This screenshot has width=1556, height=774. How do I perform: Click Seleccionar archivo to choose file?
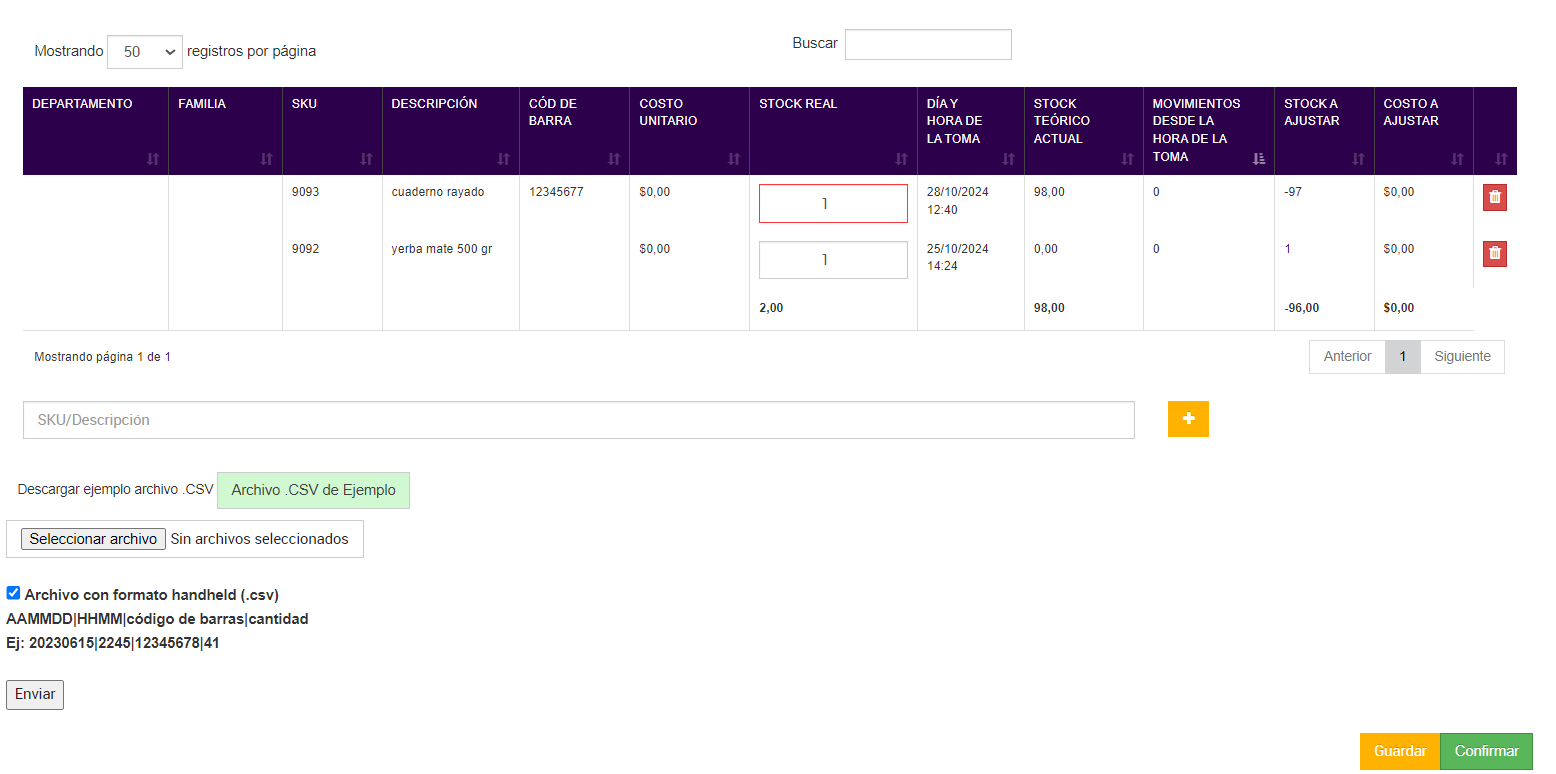93,539
